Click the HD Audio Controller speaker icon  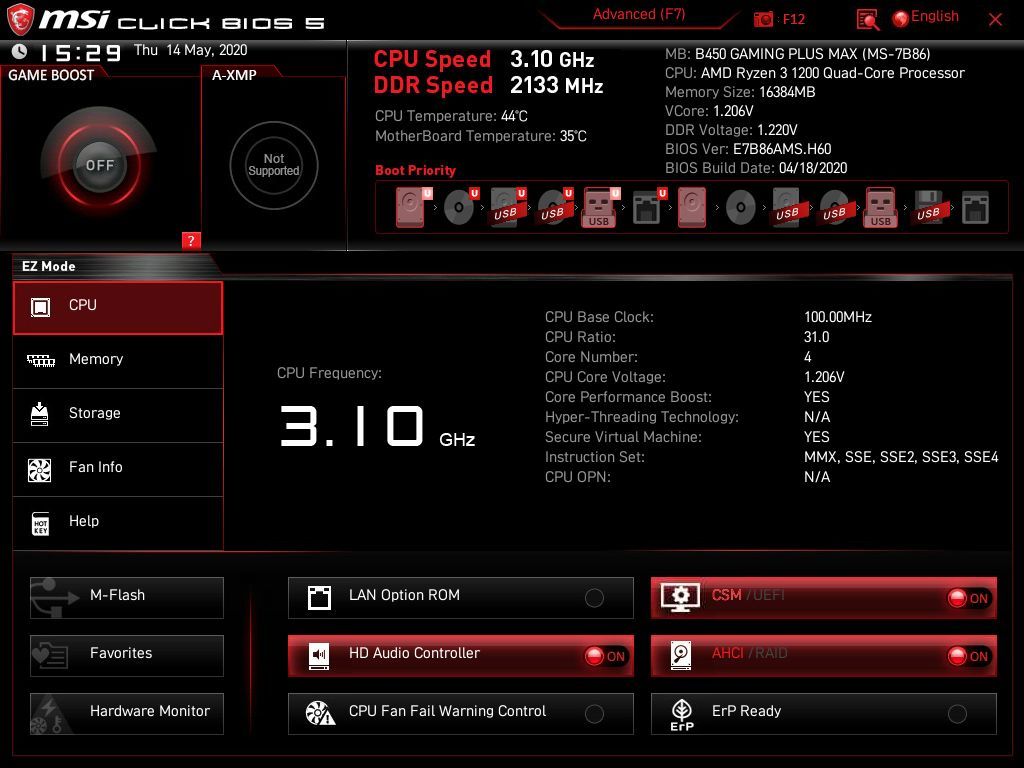(319, 656)
